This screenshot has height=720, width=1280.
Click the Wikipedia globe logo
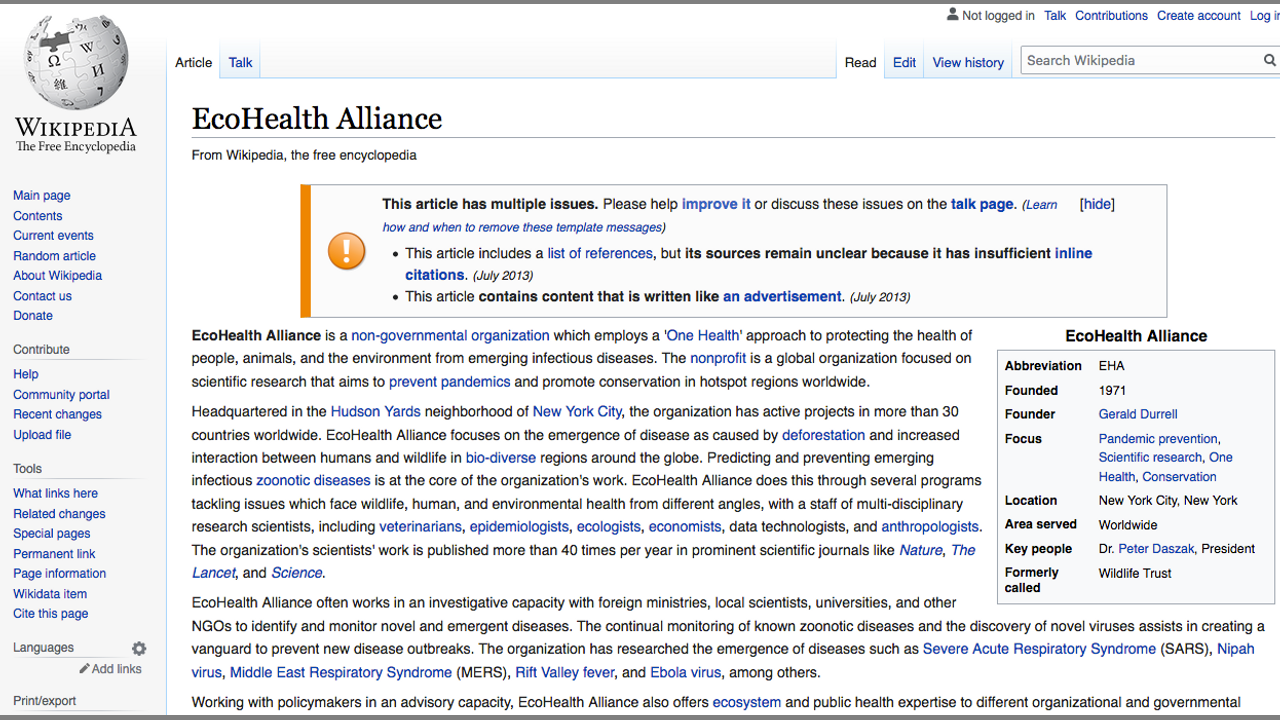(76, 66)
